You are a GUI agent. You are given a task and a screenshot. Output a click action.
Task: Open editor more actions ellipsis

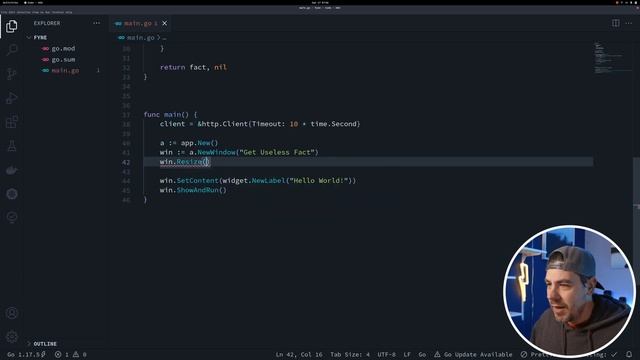[629, 23]
